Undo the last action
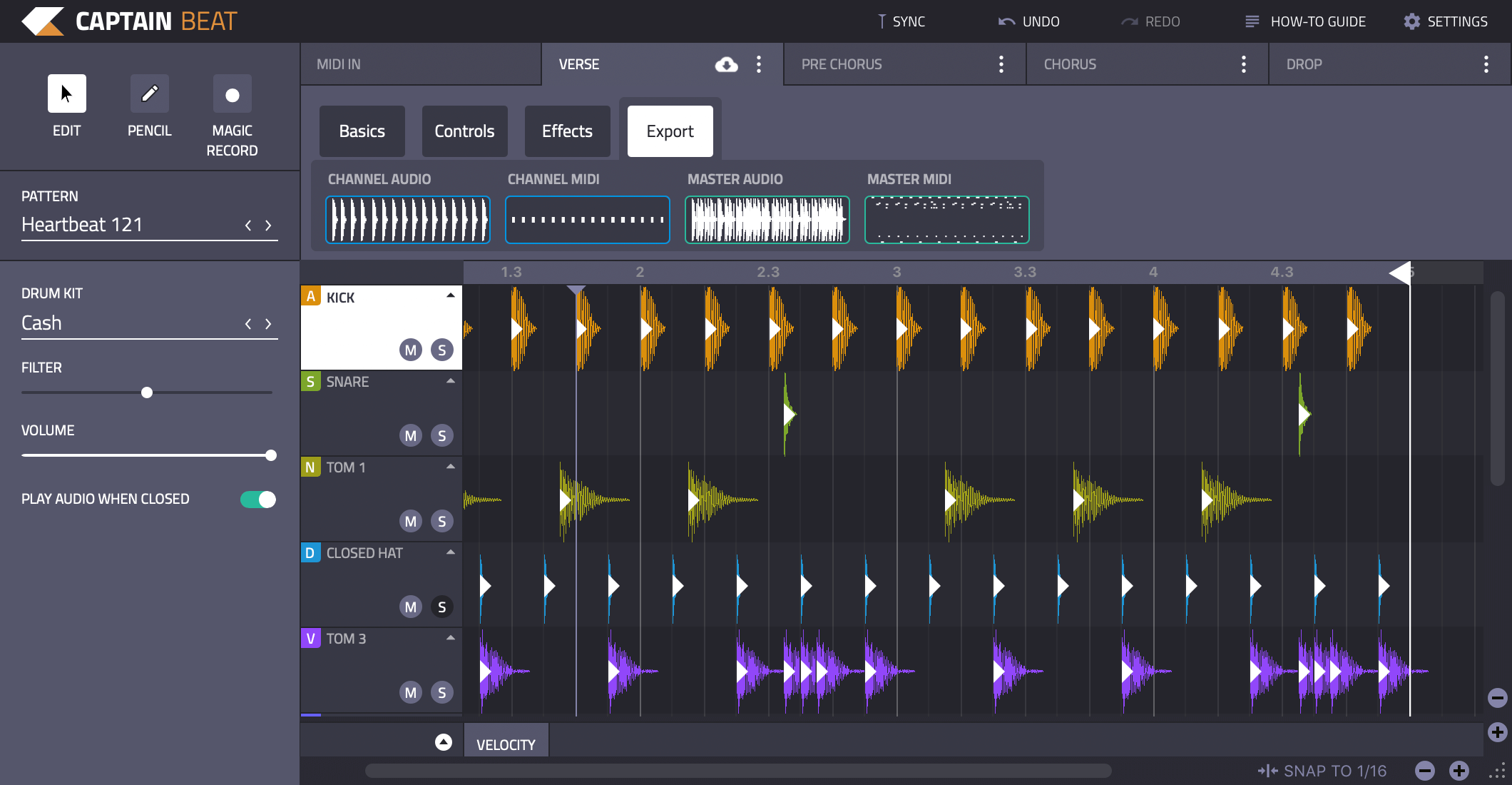This screenshot has width=1512, height=785. tap(1028, 21)
